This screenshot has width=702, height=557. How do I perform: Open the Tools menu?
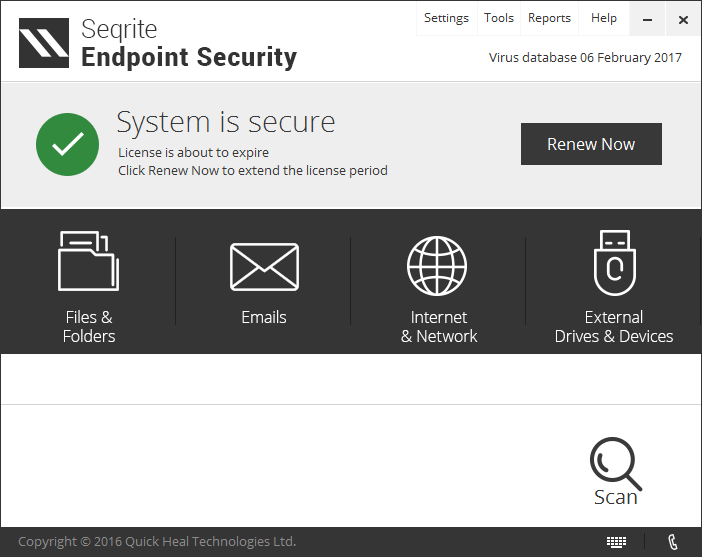click(499, 18)
